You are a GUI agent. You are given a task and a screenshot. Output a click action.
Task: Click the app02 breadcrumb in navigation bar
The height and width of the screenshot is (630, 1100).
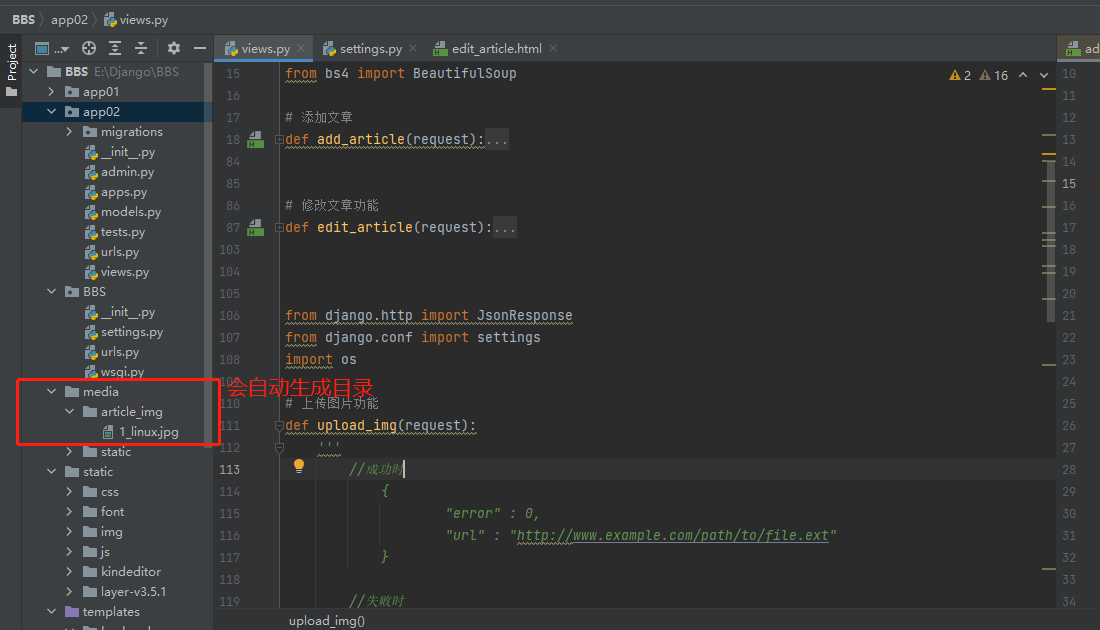coord(69,20)
